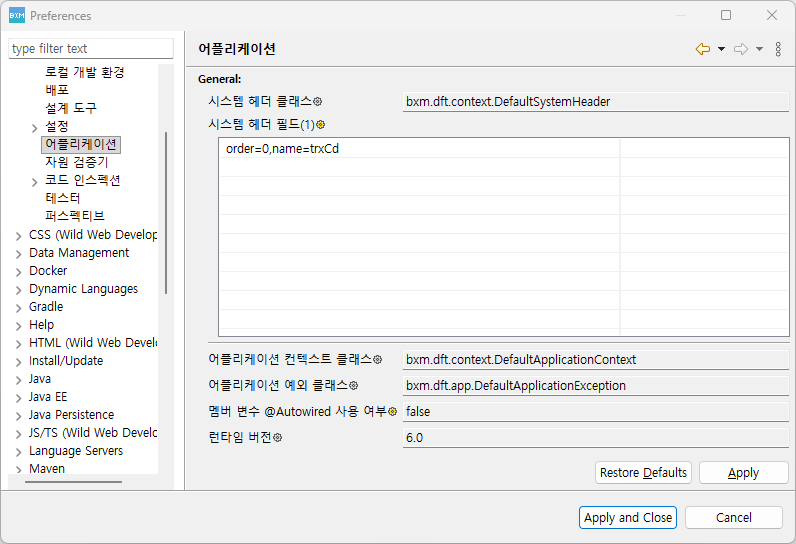Image resolution: width=796 pixels, height=544 pixels.
Task: Click the 시스템 헤더 클래스 value field
Action: (x=596, y=101)
